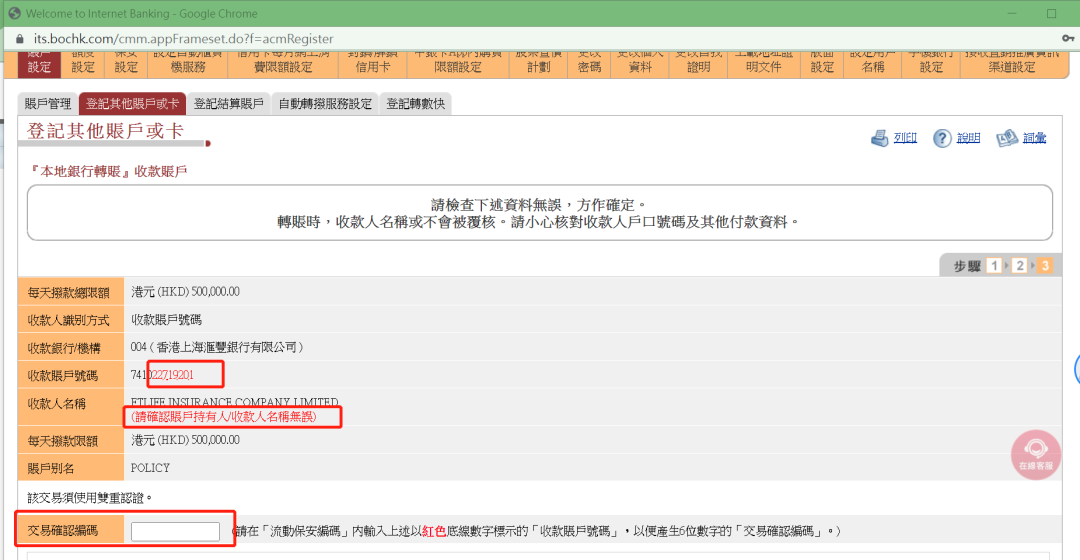Image resolution: width=1080 pixels, height=560 pixels.
Task: Click the 每天撥款限額 value 港元 (HKD) 500,000.00
Action: point(185,439)
